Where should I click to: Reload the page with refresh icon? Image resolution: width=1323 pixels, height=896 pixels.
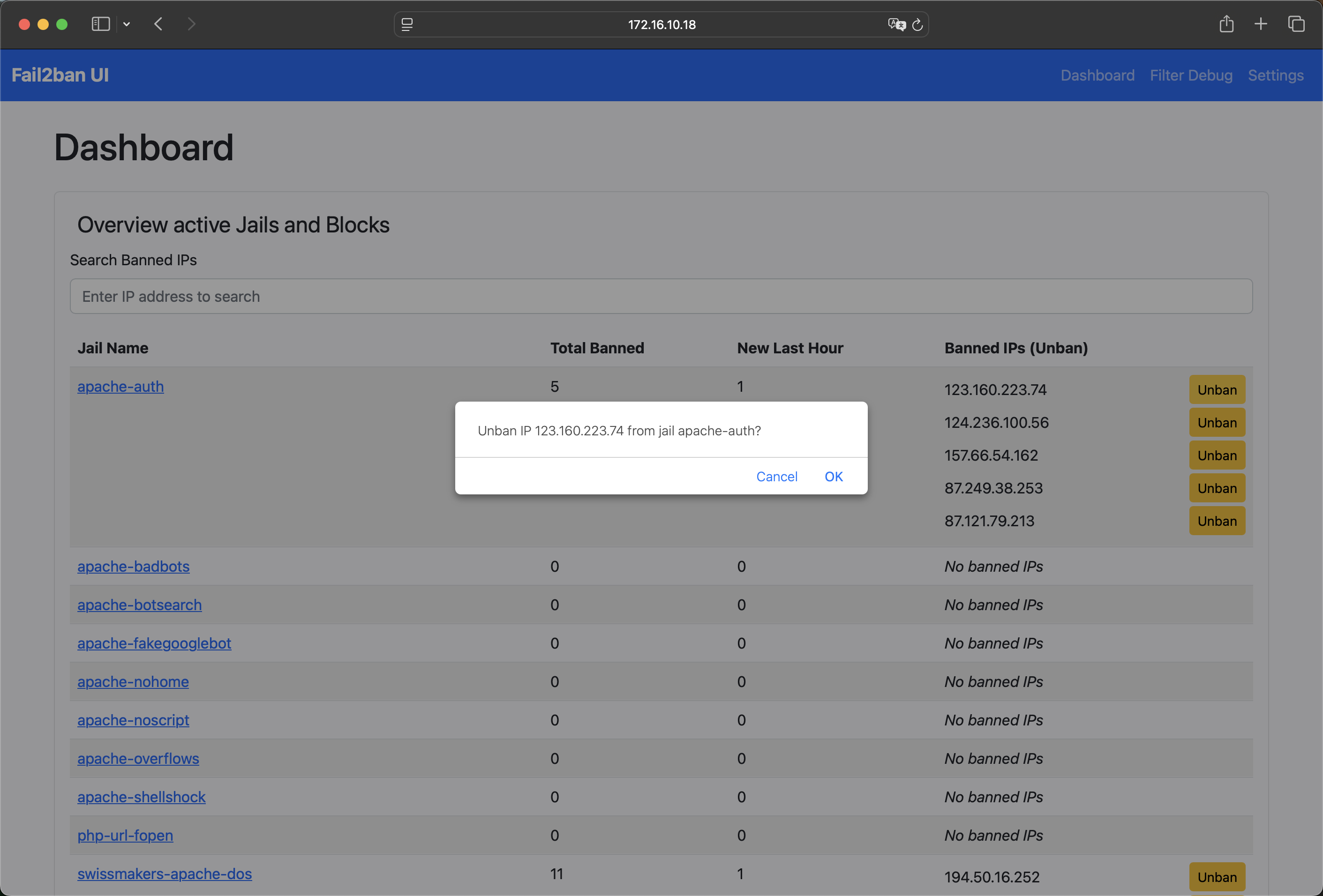(x=917, y=24)
